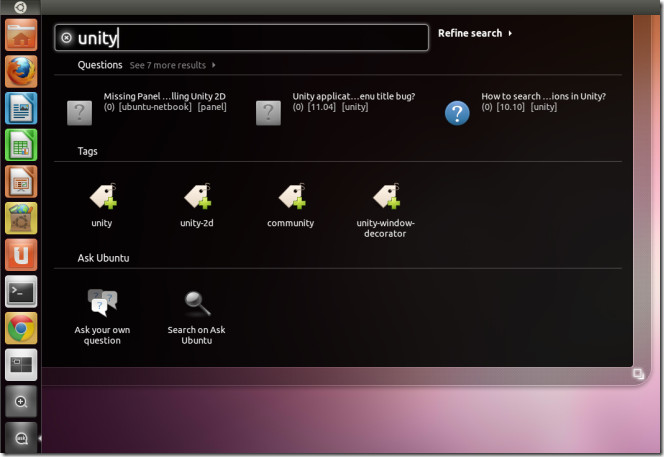Click Ask your own question icon
This screenshot has height=457, width=664.
point(102,303)
